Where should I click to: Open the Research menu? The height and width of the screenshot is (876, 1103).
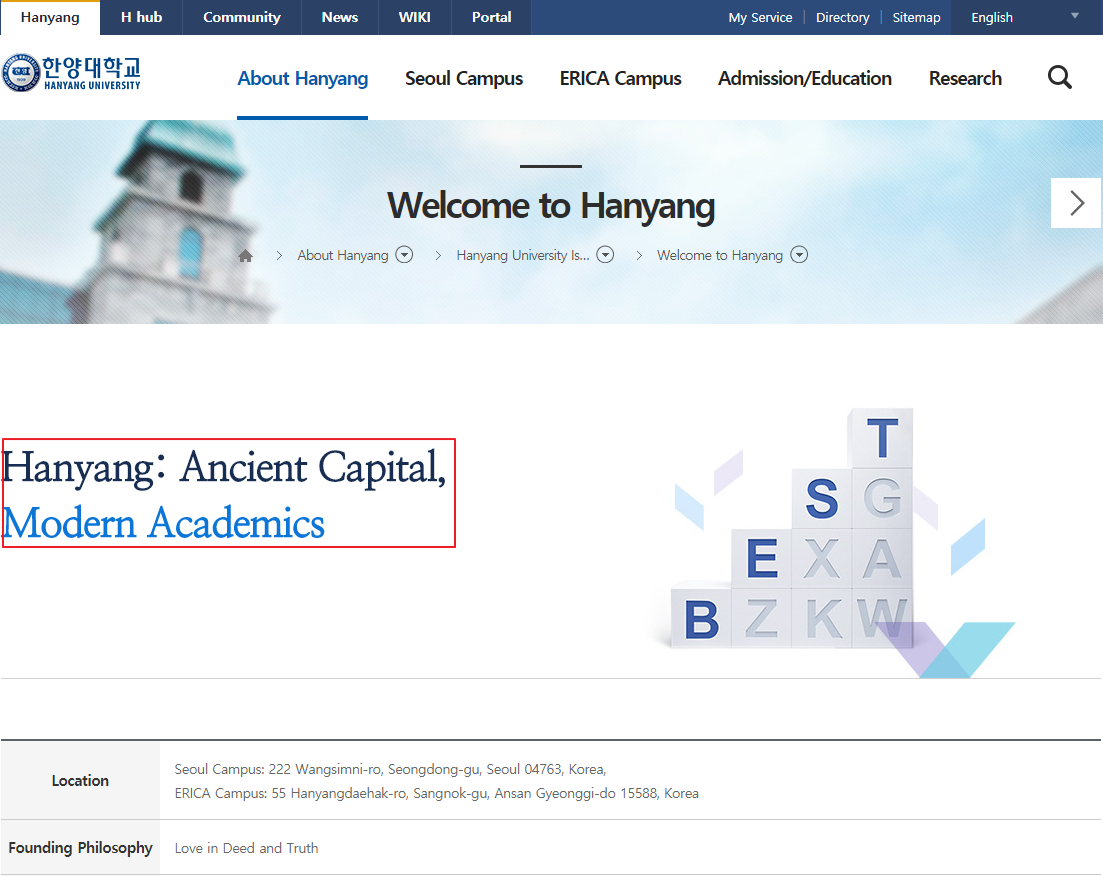coord(965,78)
